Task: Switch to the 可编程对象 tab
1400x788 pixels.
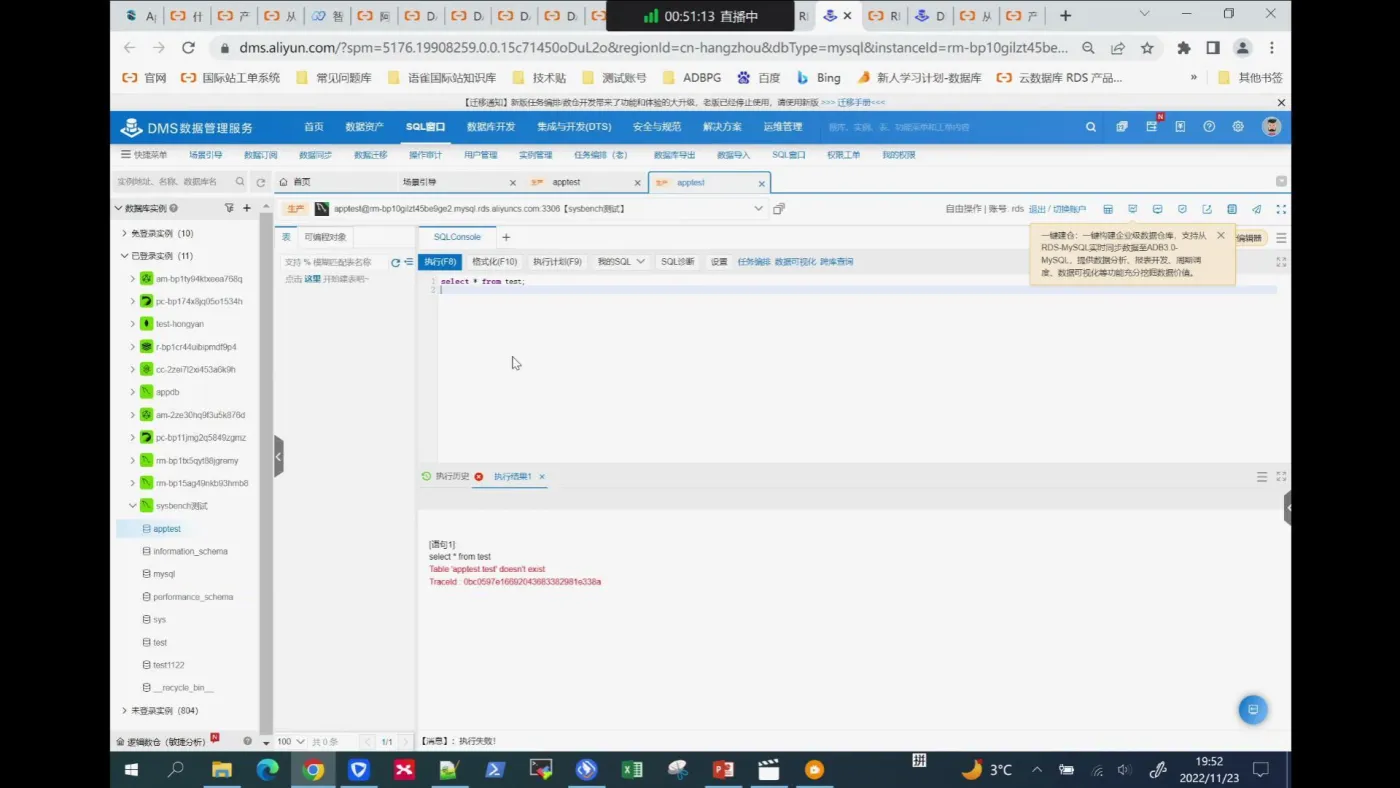Action: pyautogui.click(x=325, y=237)
